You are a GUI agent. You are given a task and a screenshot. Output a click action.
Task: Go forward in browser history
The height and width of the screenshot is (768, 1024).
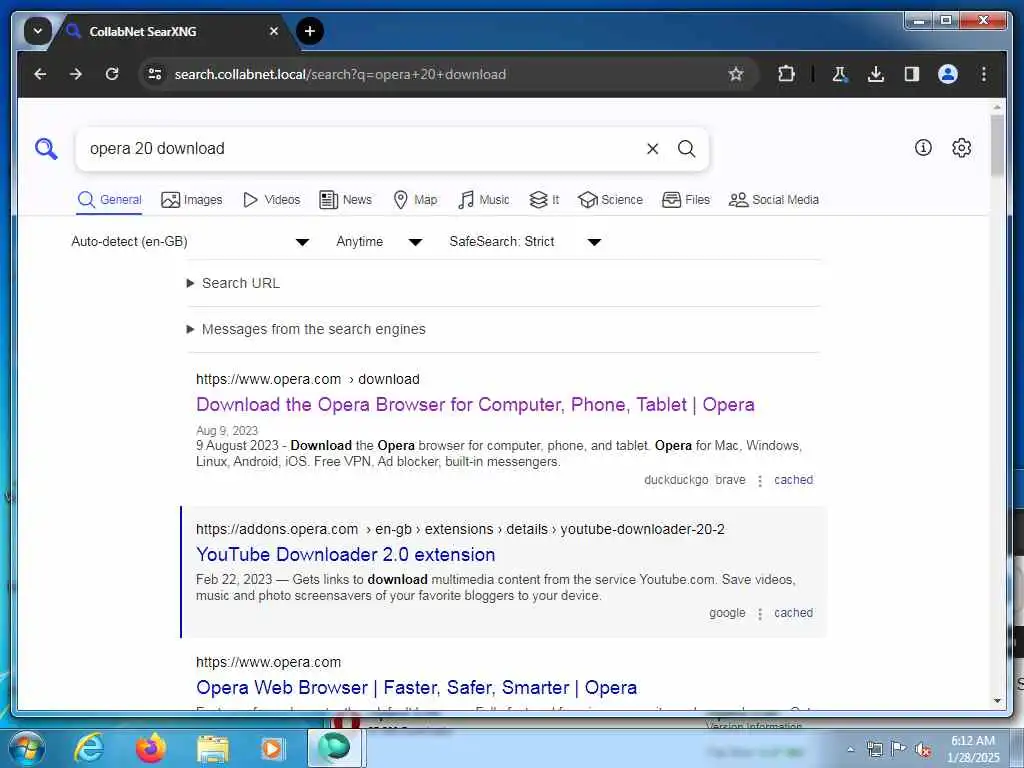76,74
